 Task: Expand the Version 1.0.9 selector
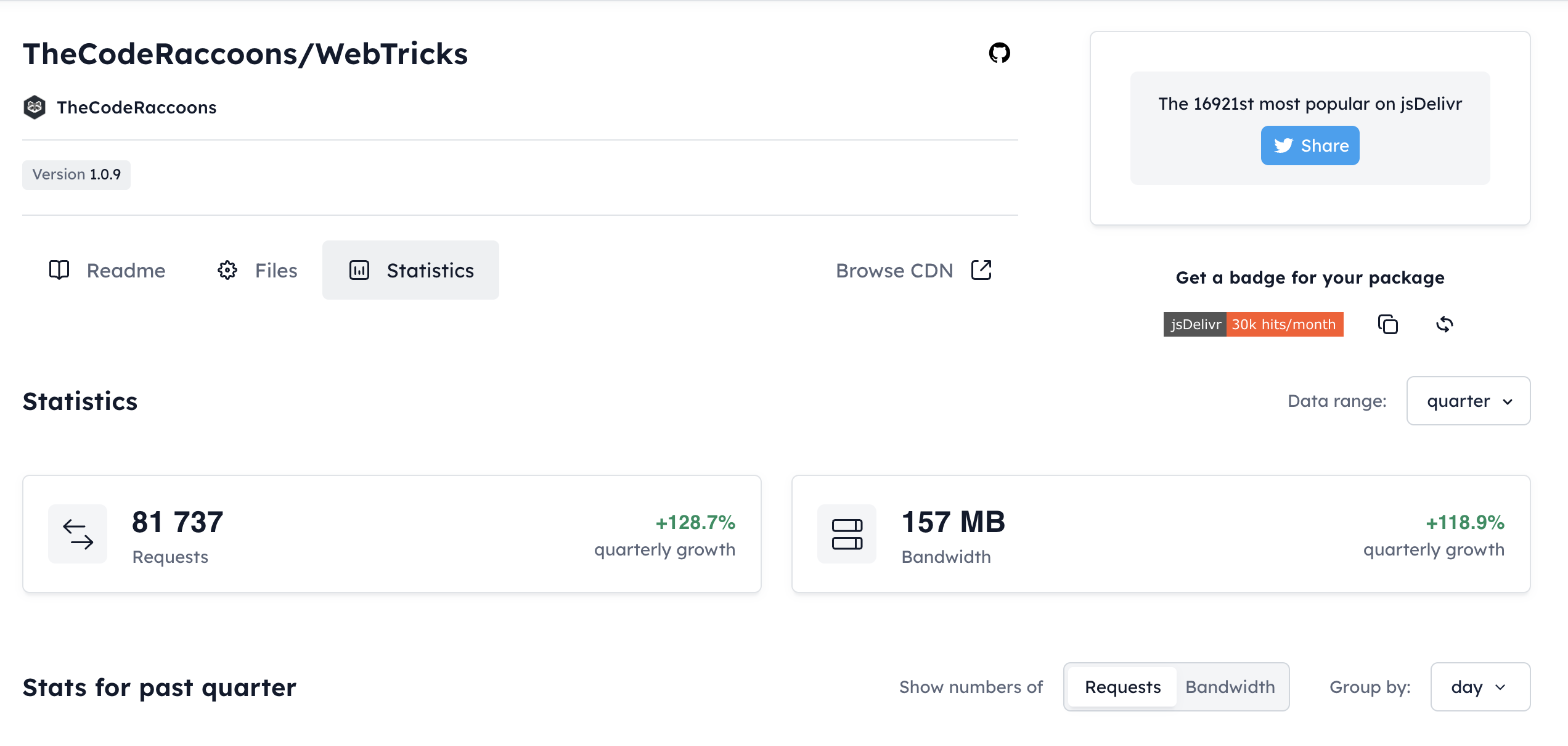click(x=76, y=175)
